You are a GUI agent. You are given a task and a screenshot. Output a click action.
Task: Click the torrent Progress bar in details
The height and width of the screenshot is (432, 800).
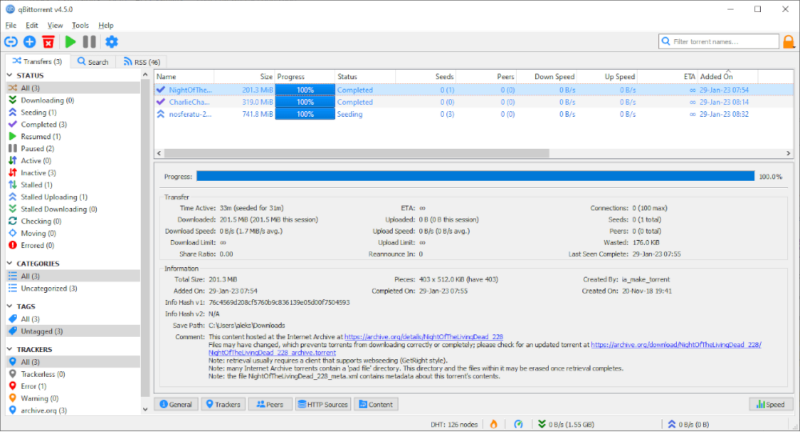pos(475,176)
